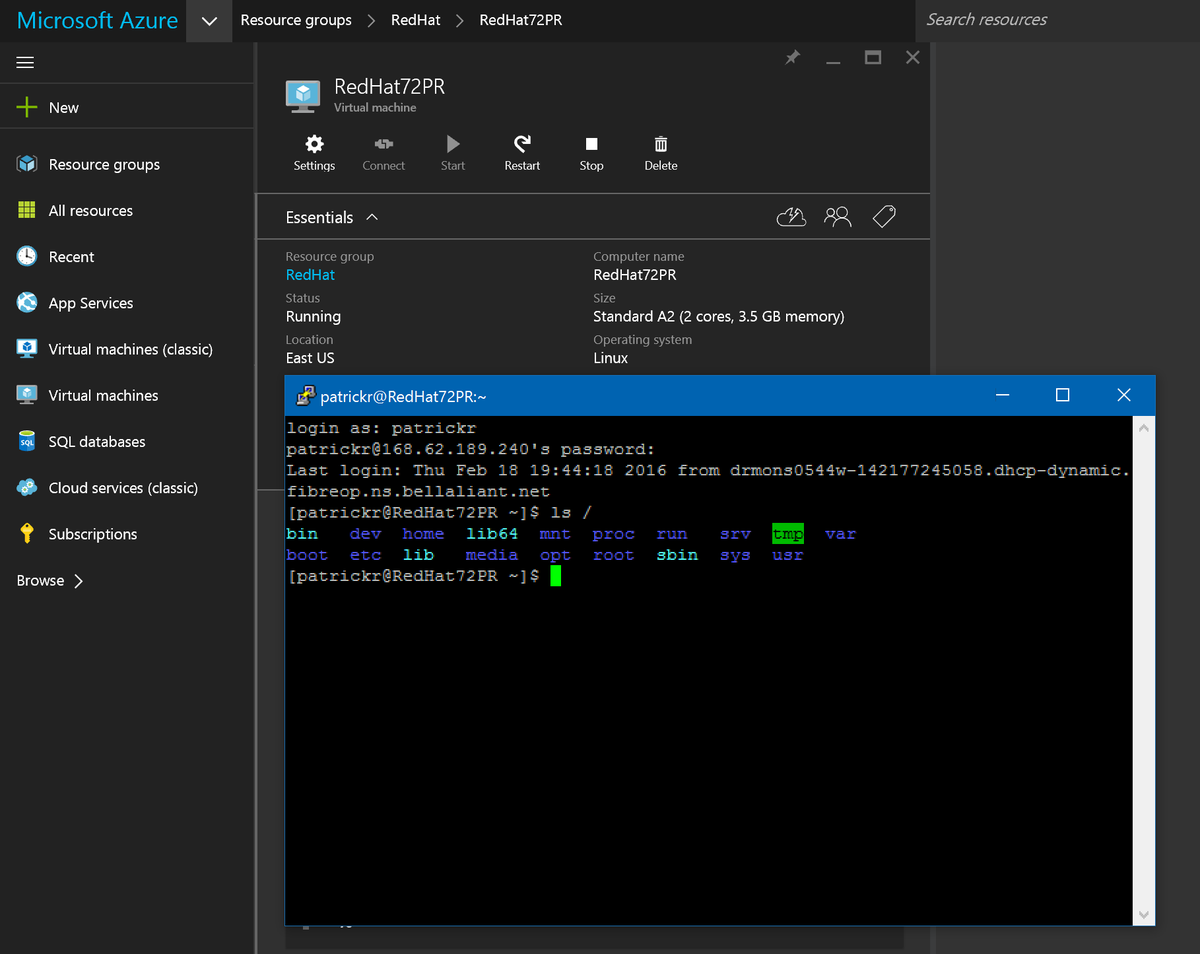The height and width of the screenshot is (954, 1200).
Task: Click the 'lib64' entry in terminal output
Action: pos(492,534)
